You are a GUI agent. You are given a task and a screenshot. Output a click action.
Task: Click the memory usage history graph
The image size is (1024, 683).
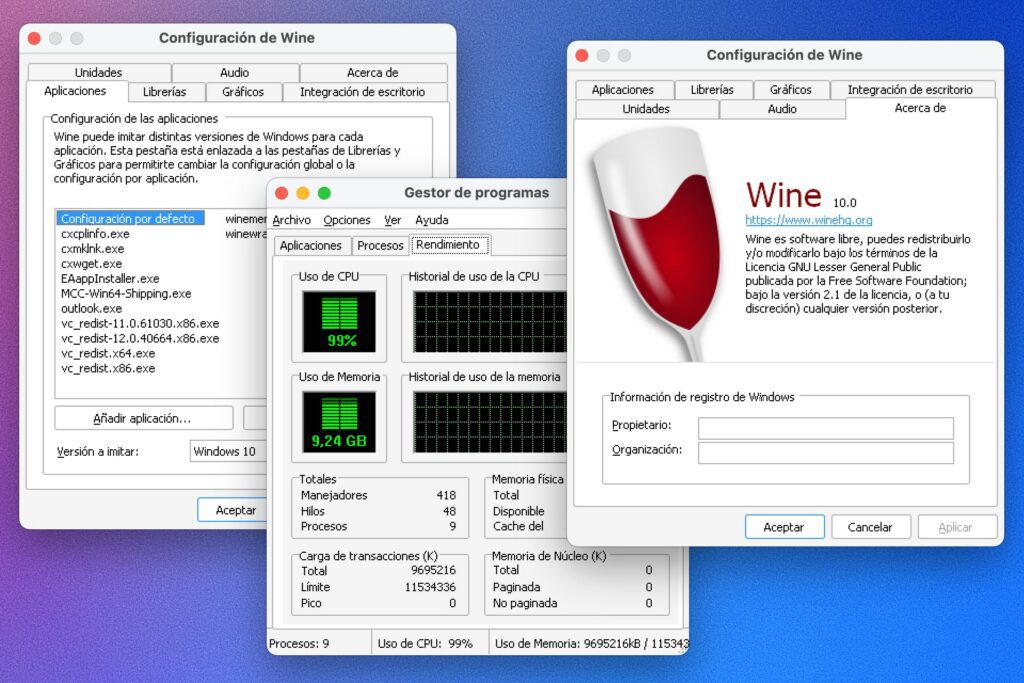(490, 422)
